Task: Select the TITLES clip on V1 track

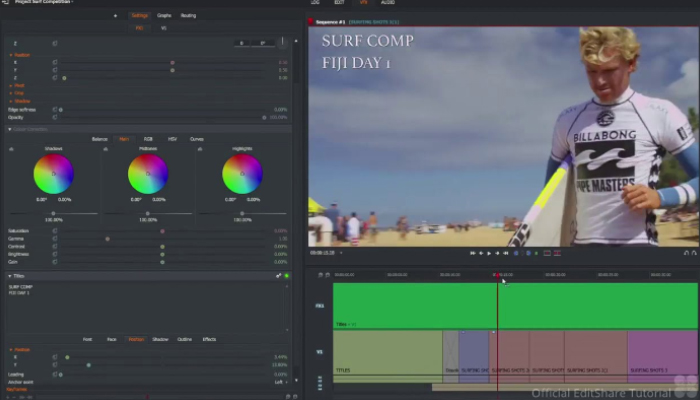Action: (x=387, y=355)
